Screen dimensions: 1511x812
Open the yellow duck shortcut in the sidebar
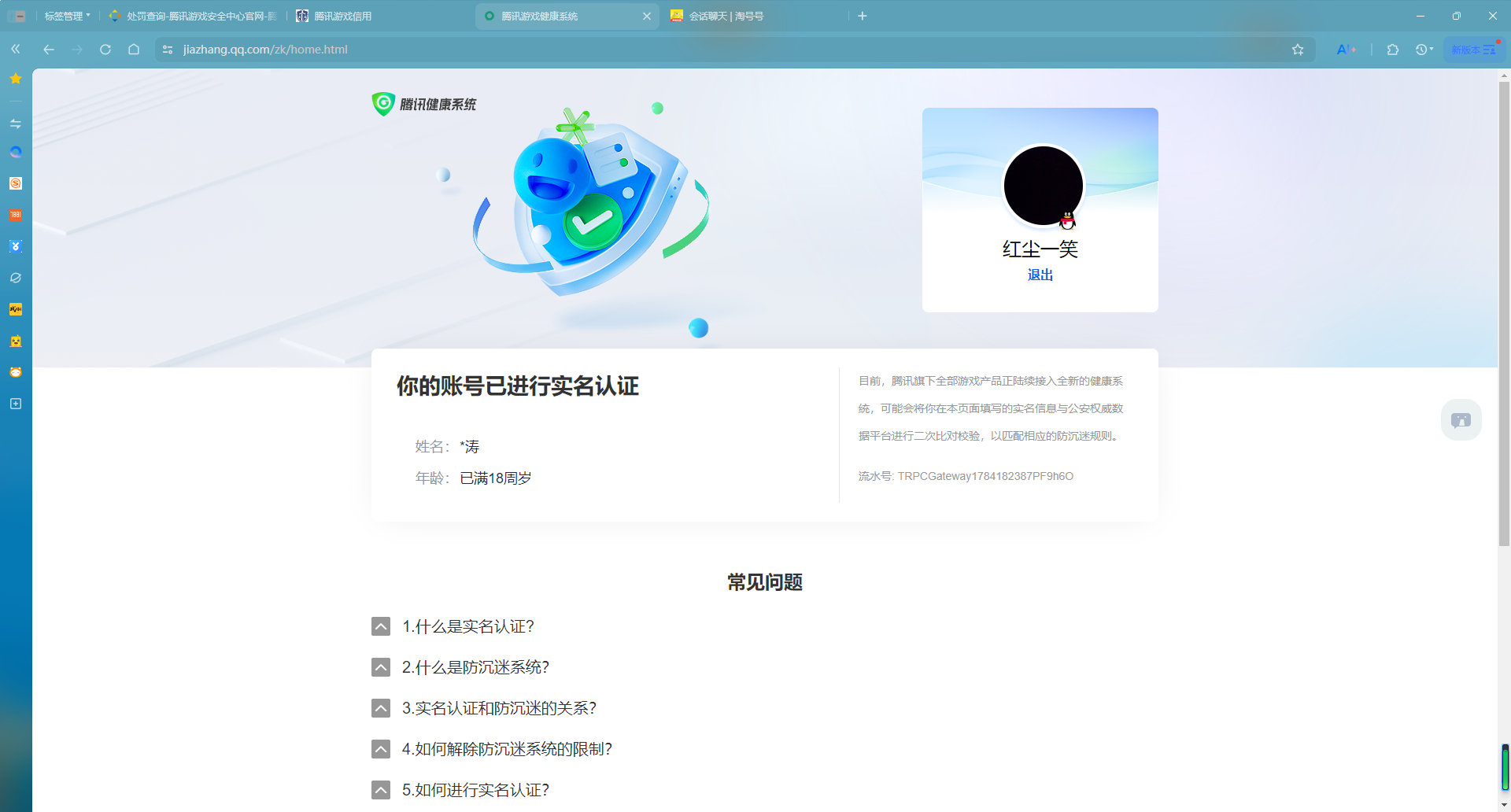[x=16, y=341]
